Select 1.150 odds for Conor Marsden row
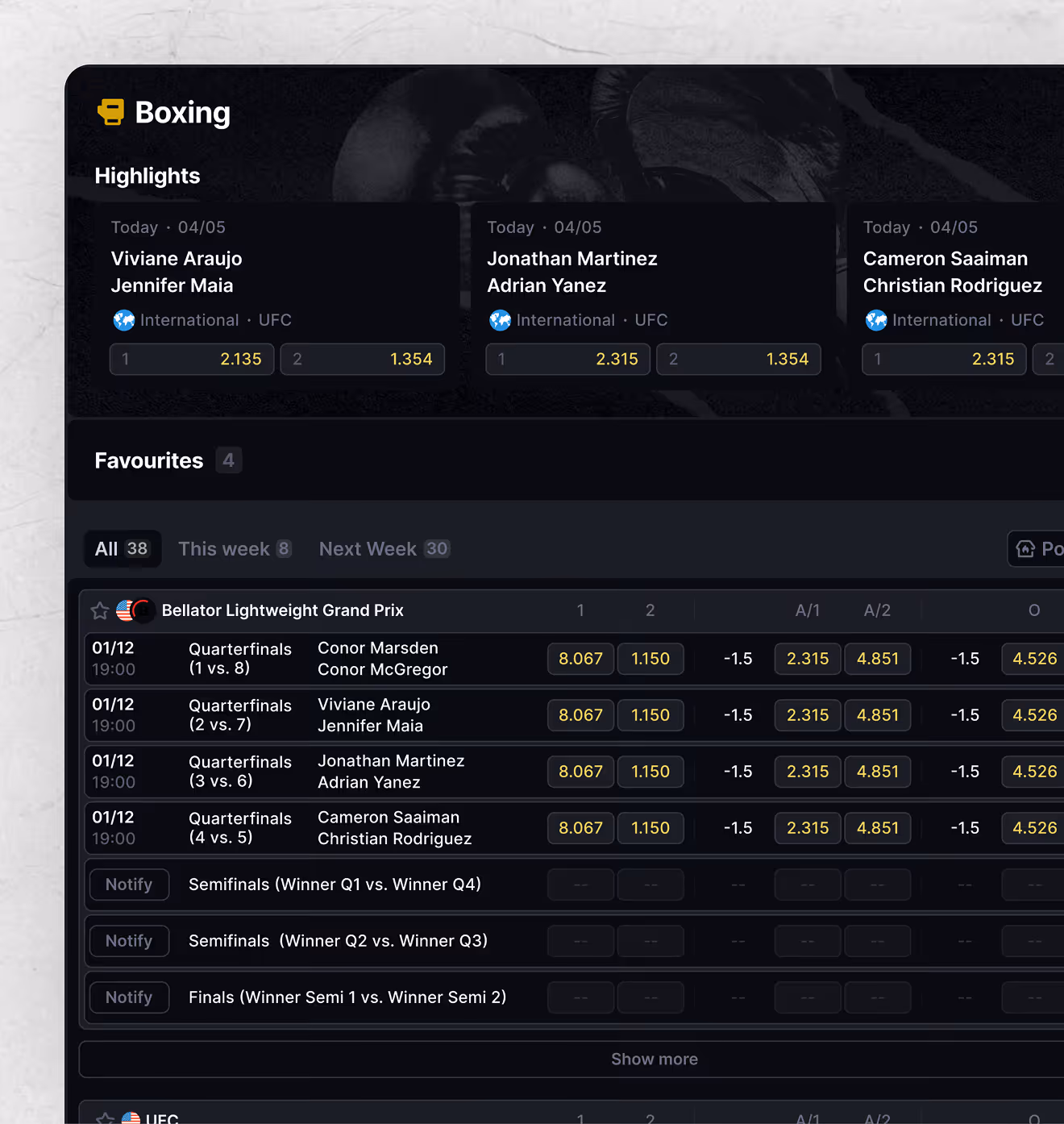The width and height of the screenshot is (1064, 1124). click(650, 659)
